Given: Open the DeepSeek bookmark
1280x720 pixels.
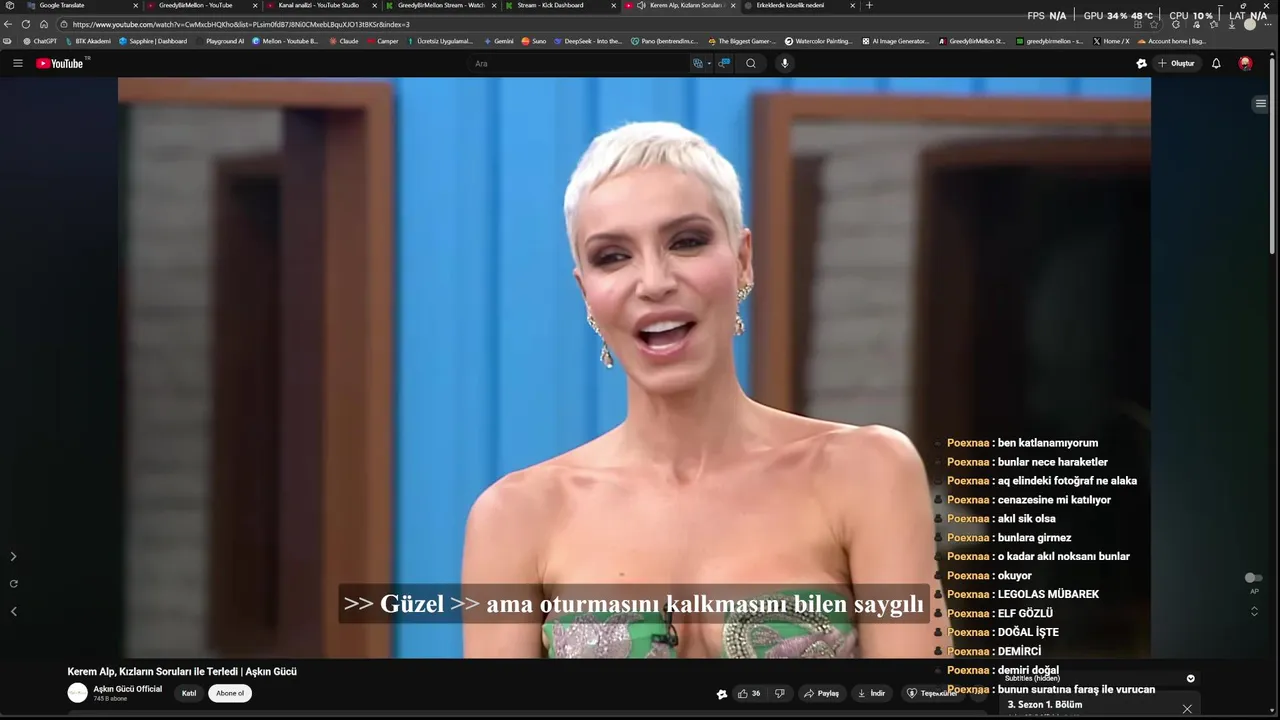Looking at the screenshot, I should [587, 41].
